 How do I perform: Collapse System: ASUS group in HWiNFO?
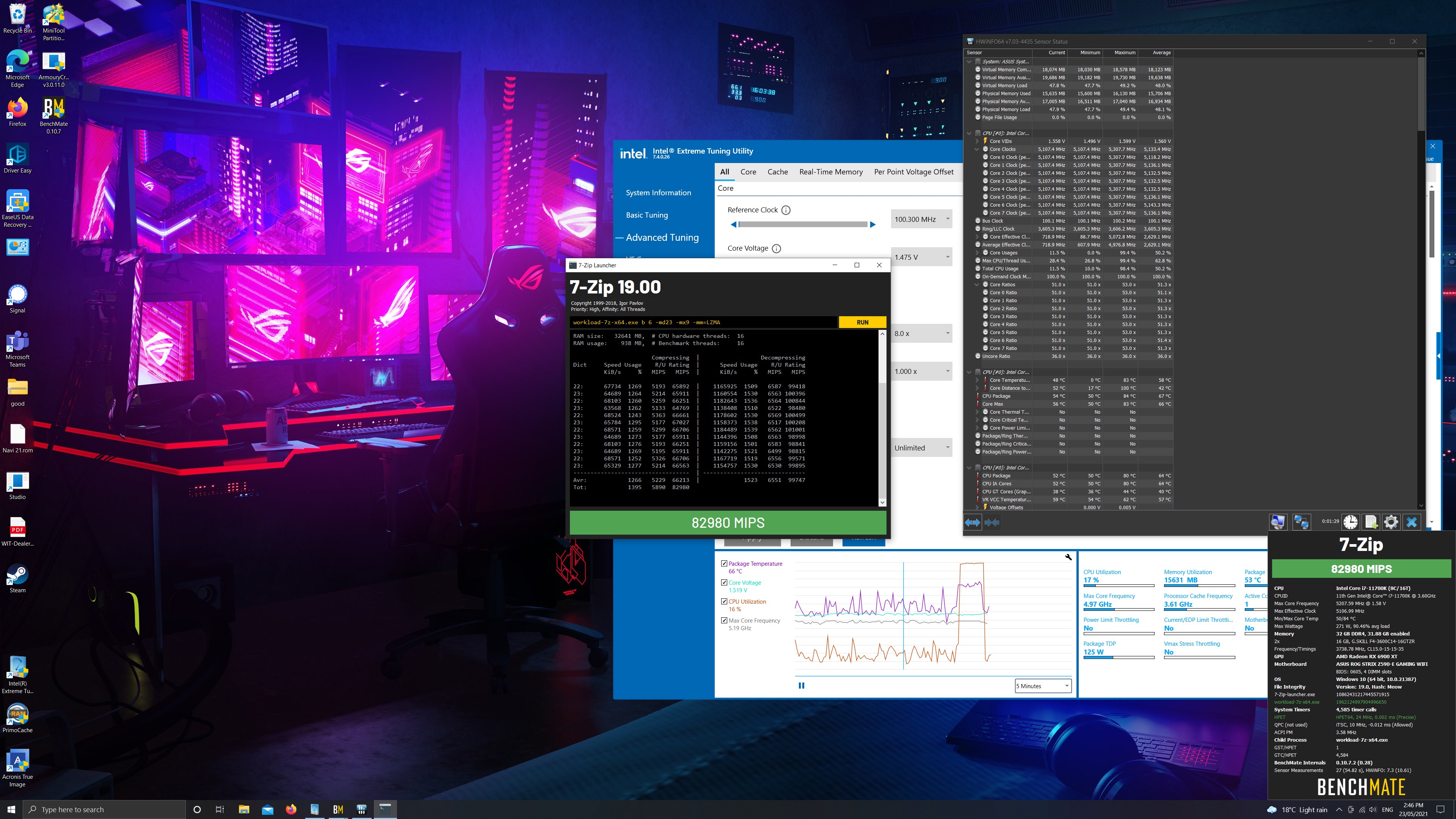pos(970,61)
